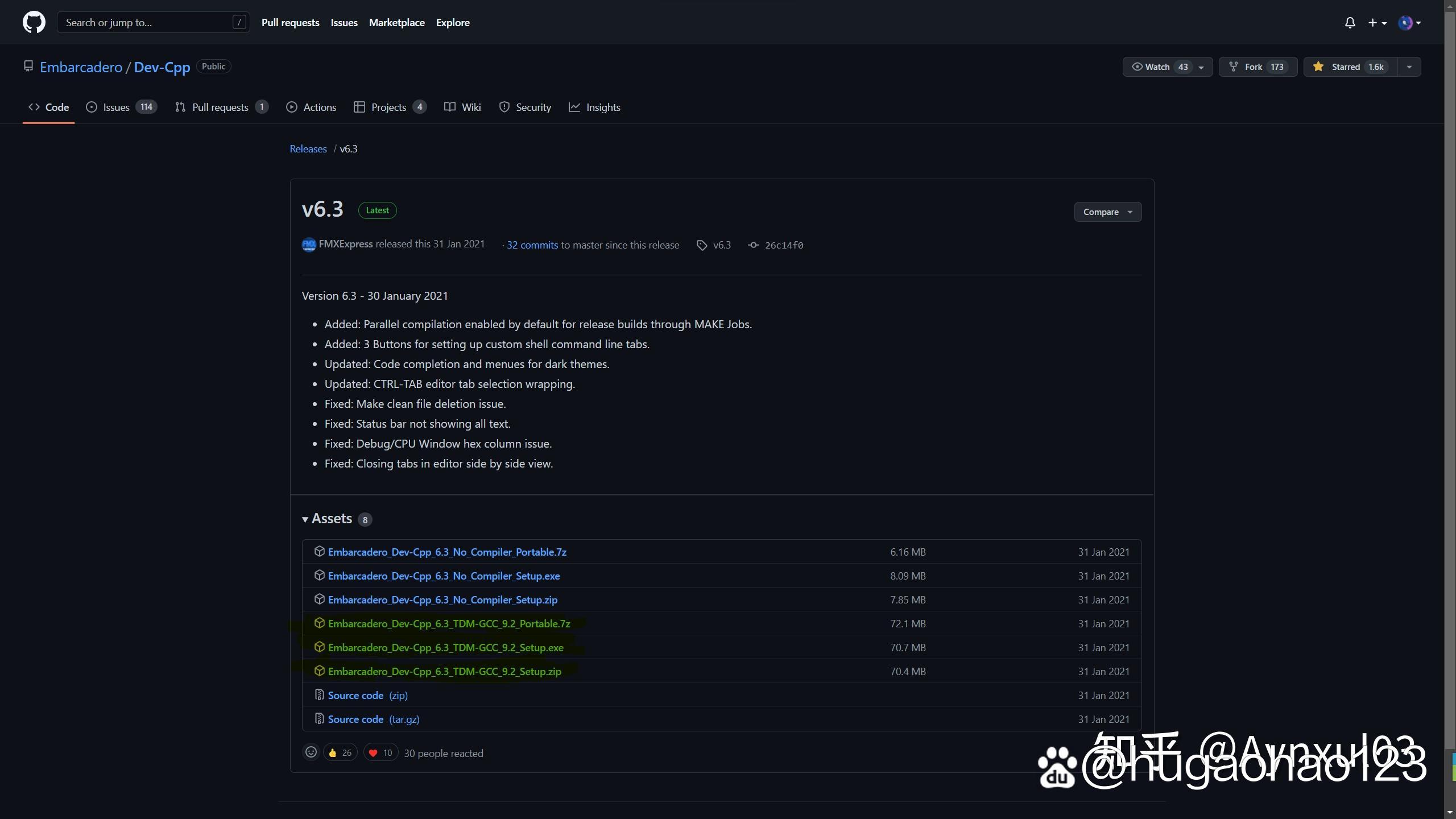The image size is (1456, 819).
Task: Switch to the repository Issues tab
Action: [x=121, y=107]
